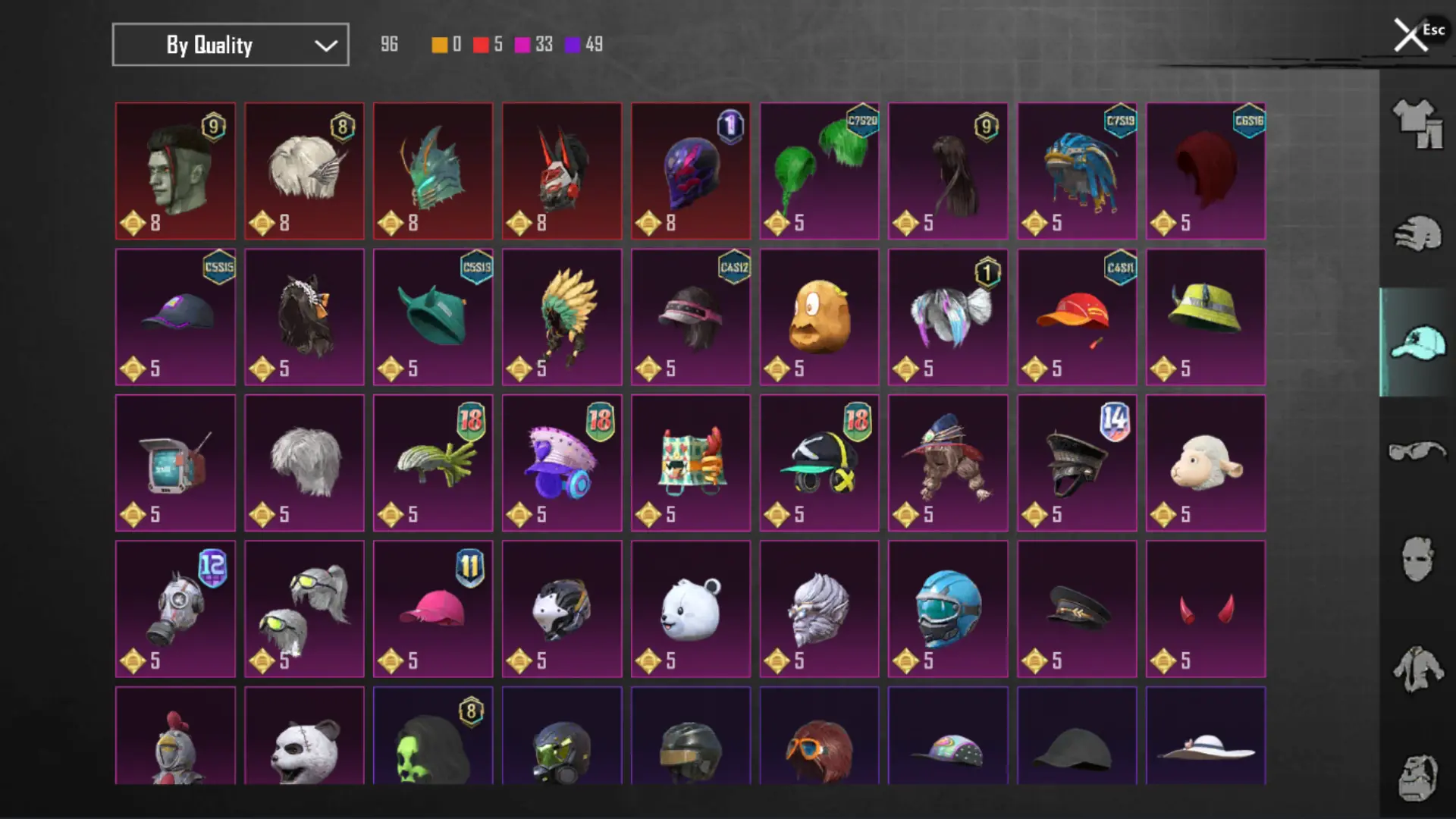This screenshot has height=819, width=1456.
Task: Select the headwear cap category icon
Action: click(x=1417, y=342)
